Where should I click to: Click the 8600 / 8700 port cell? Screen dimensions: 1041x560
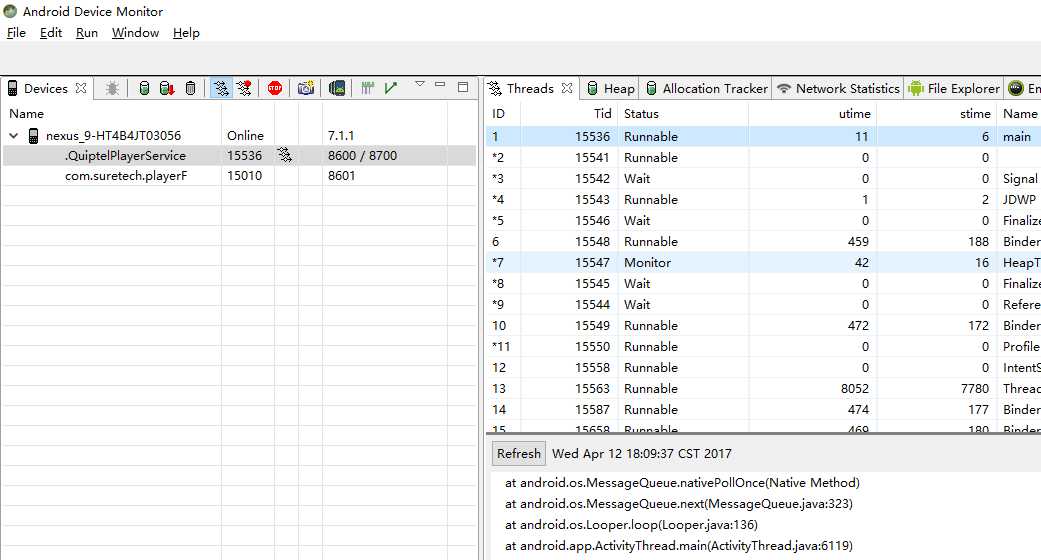click(x=362, y=155)
